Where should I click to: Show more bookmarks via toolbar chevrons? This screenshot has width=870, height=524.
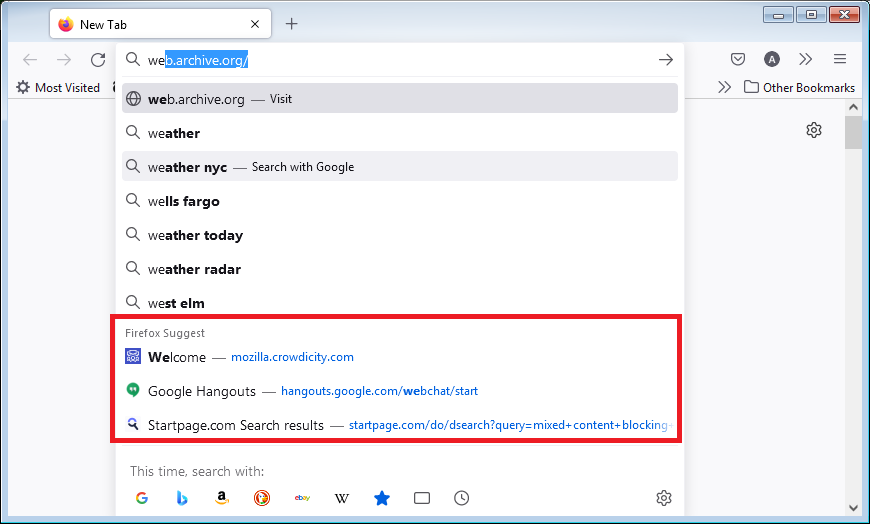point(724,87)
